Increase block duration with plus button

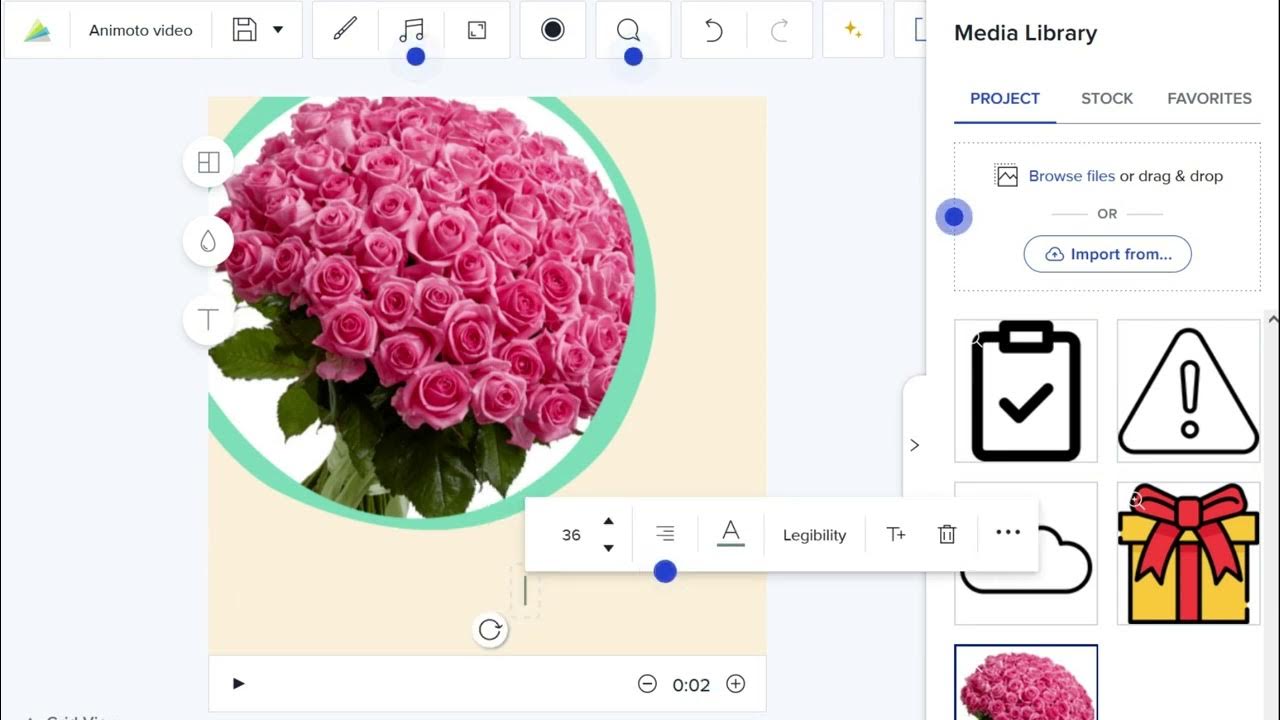(x=736, y=684)
